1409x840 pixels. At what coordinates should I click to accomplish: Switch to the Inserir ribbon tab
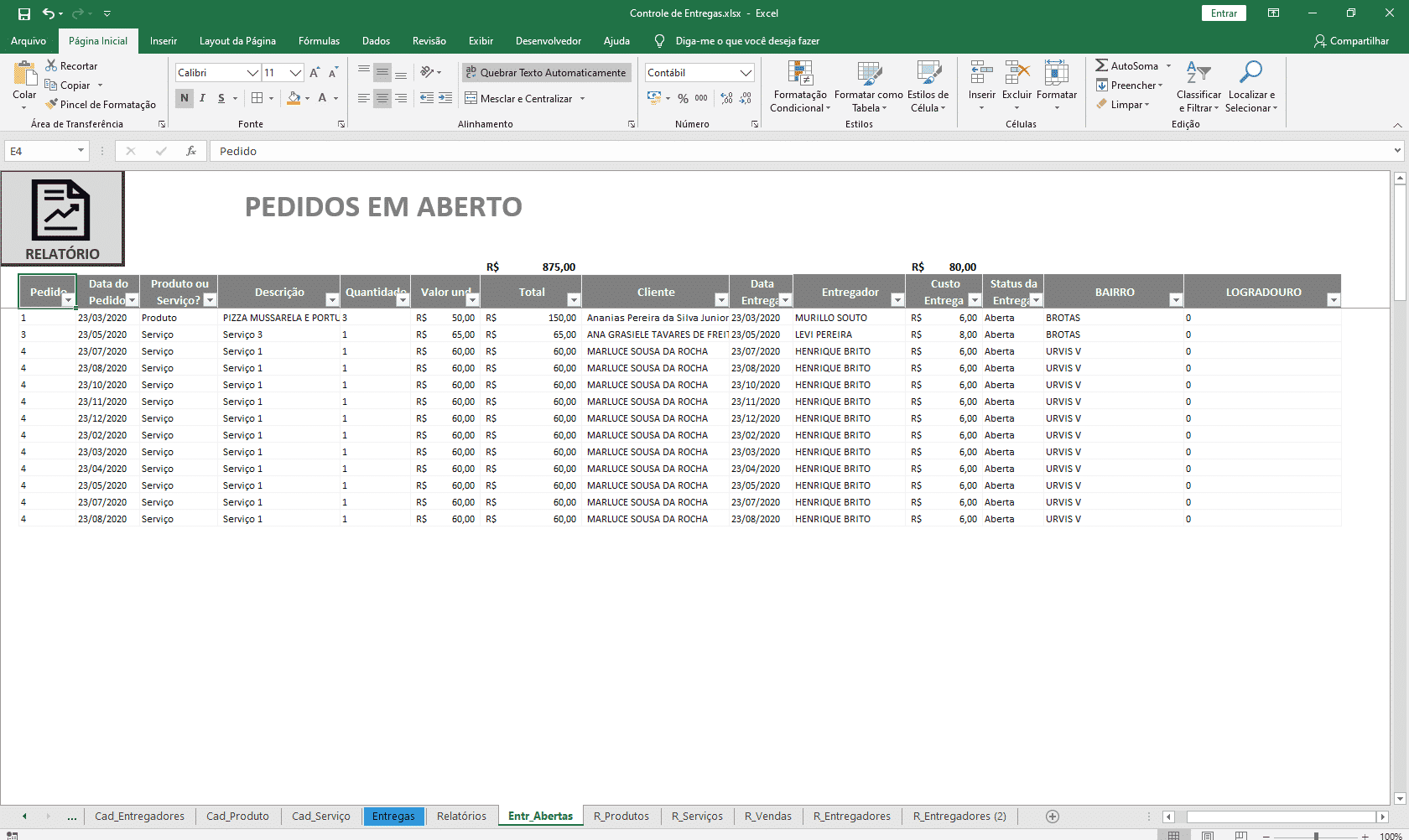click(x=164, y=41)
